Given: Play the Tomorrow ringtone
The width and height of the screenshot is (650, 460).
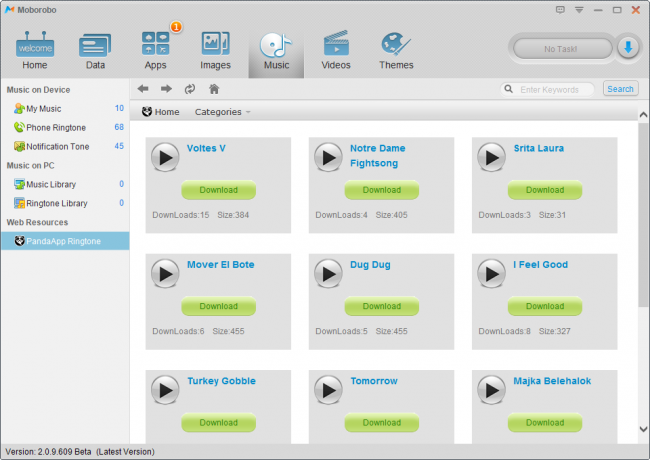Looking at the screenshot, I should [x=328, y=390].
